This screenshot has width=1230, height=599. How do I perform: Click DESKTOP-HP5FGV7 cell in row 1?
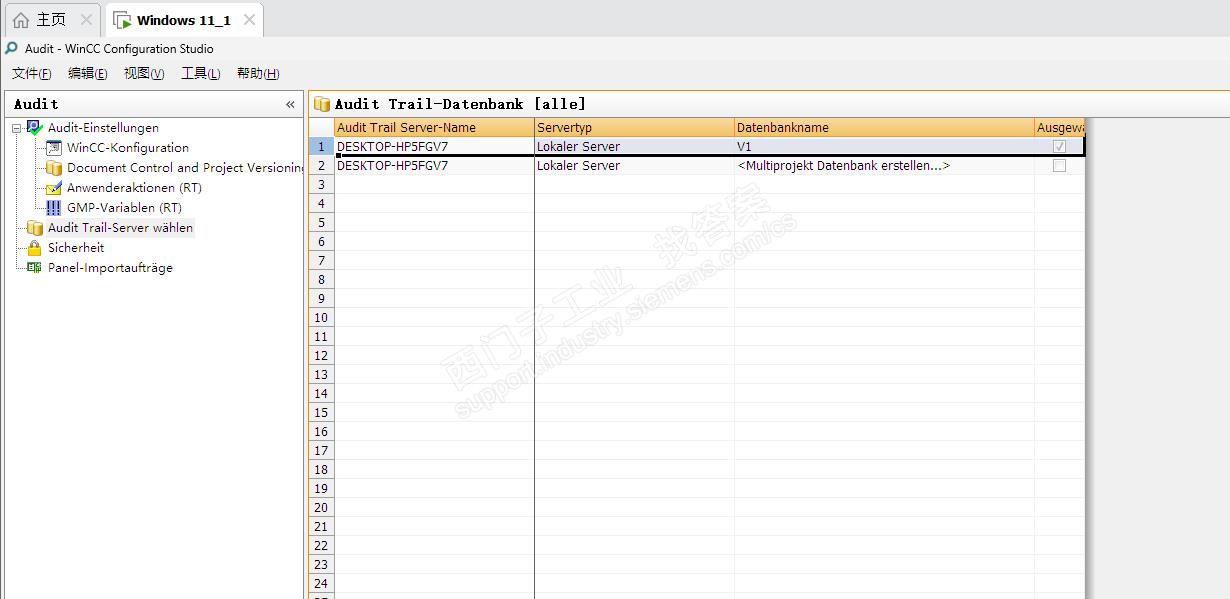(x=434, y=146)
